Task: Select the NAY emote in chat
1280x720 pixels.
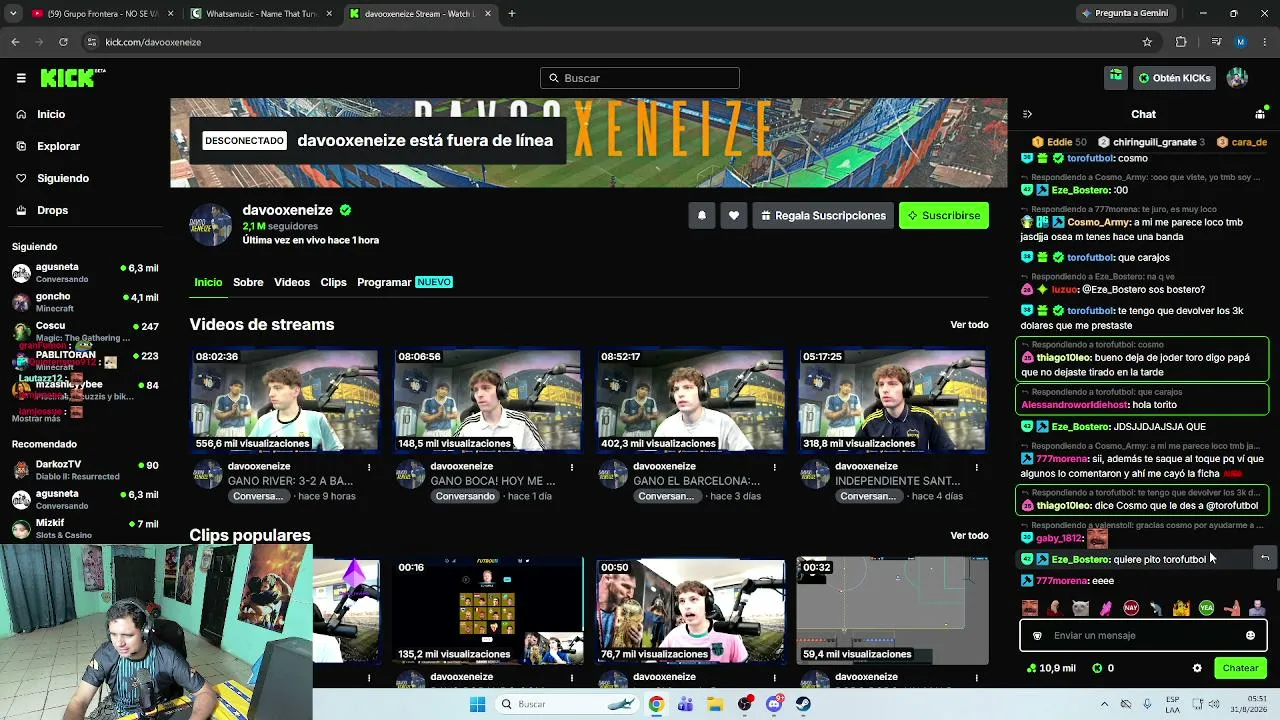Action: 1131,608
